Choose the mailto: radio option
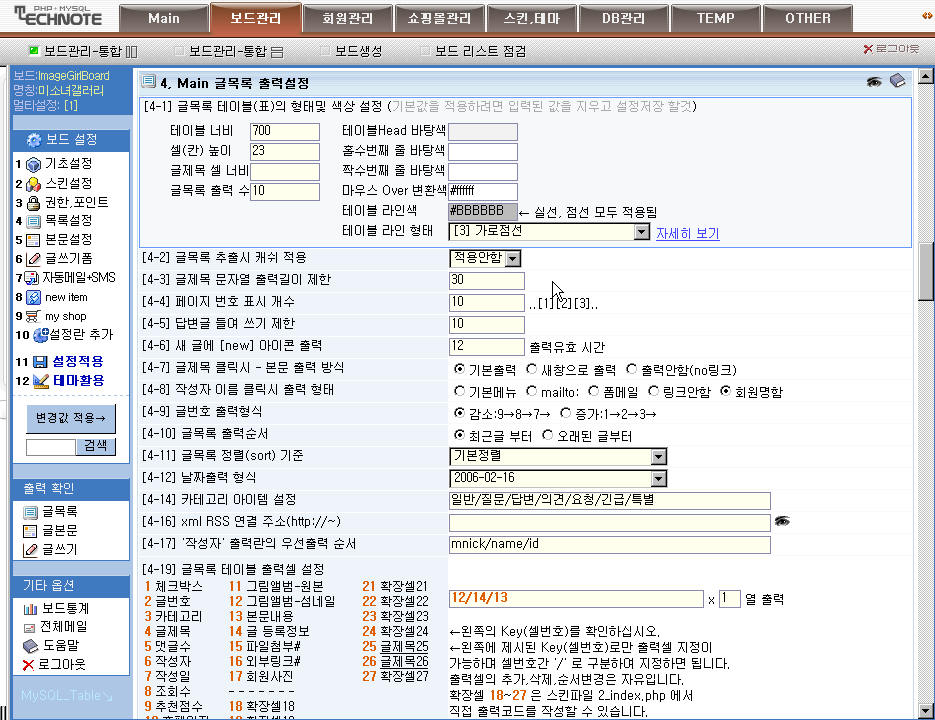This screenshot has height=720, width=935. coord(533,391)
